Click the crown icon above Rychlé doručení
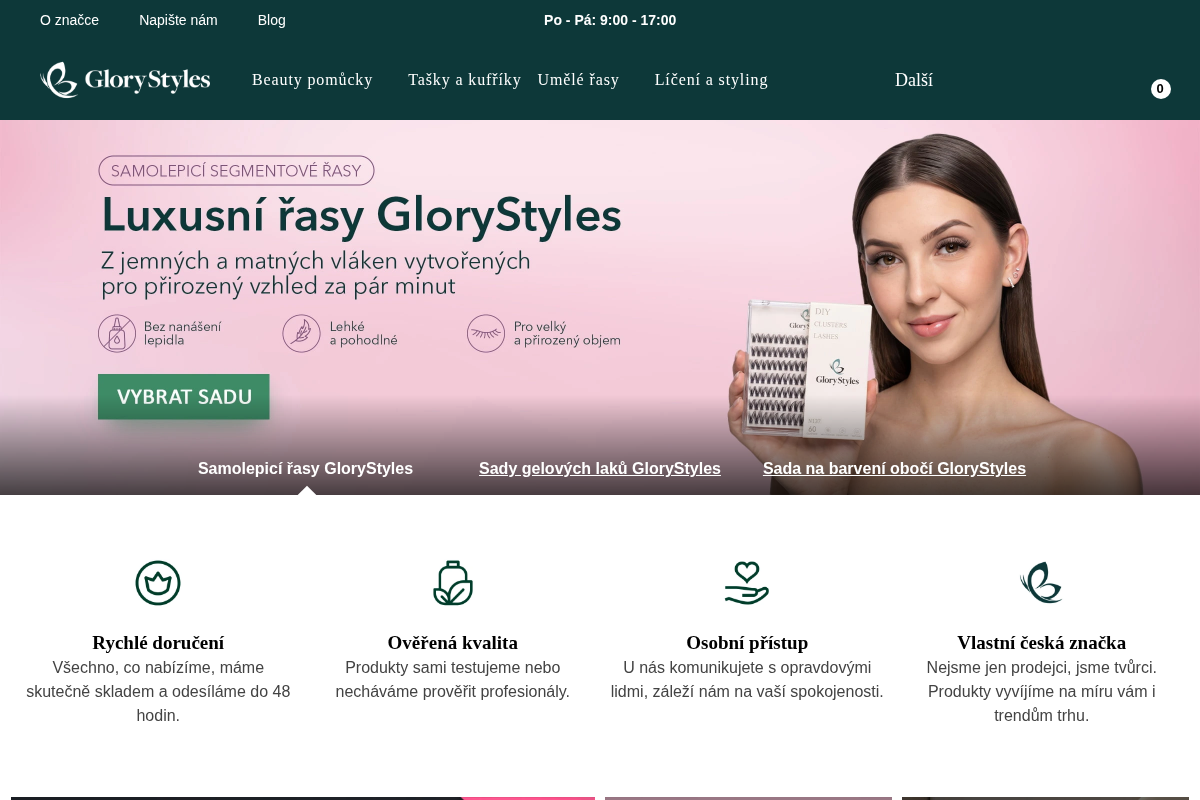Image resolution: width=1200 pixels, height=800 pixels. pos(158,583)
